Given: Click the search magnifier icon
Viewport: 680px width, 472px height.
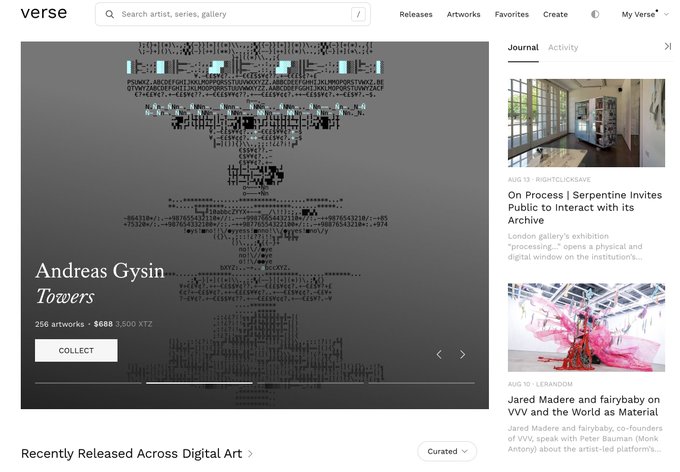Looking at the screenshot, I should (x=110, y=14).
